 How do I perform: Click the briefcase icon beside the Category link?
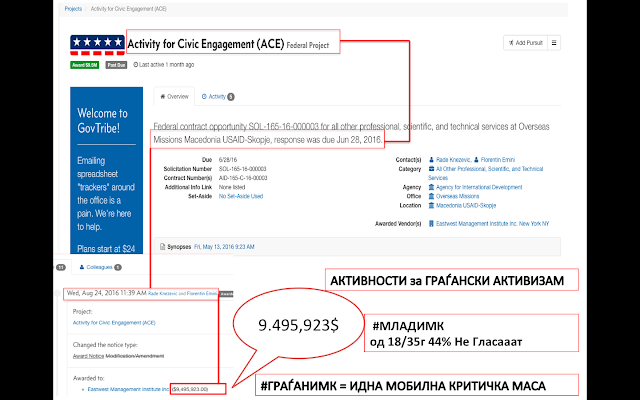coord(431,169)
